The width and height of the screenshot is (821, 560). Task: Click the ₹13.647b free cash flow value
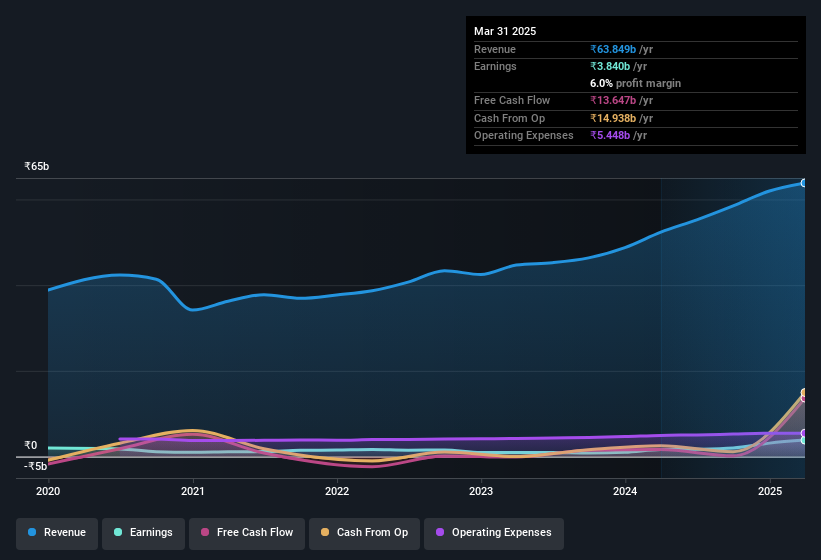613,100
